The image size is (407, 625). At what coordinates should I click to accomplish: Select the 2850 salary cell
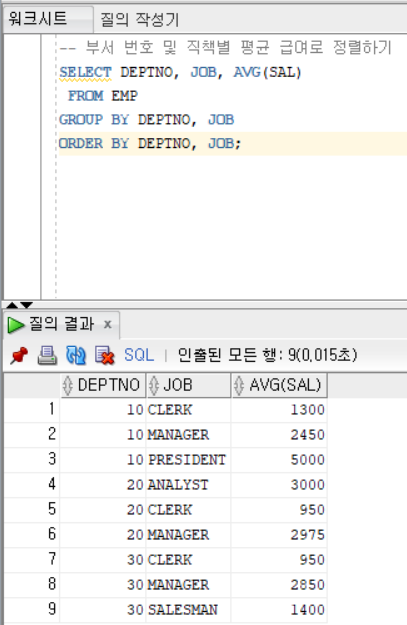click(279, 585)
